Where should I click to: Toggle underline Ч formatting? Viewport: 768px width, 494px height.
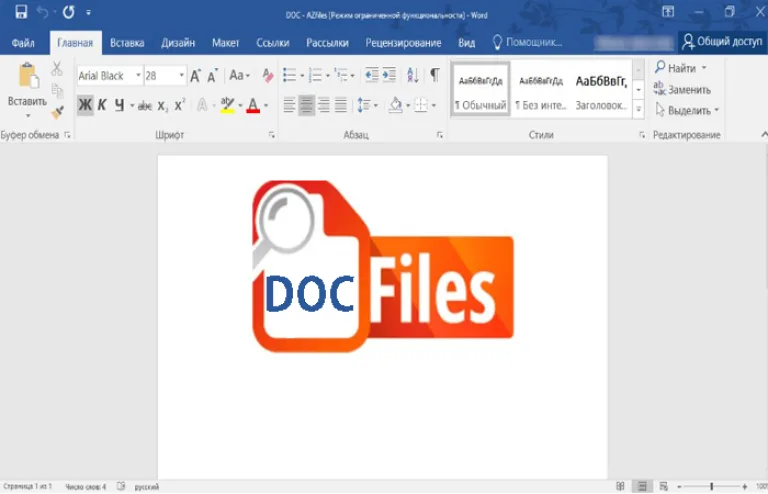(119, 105)
